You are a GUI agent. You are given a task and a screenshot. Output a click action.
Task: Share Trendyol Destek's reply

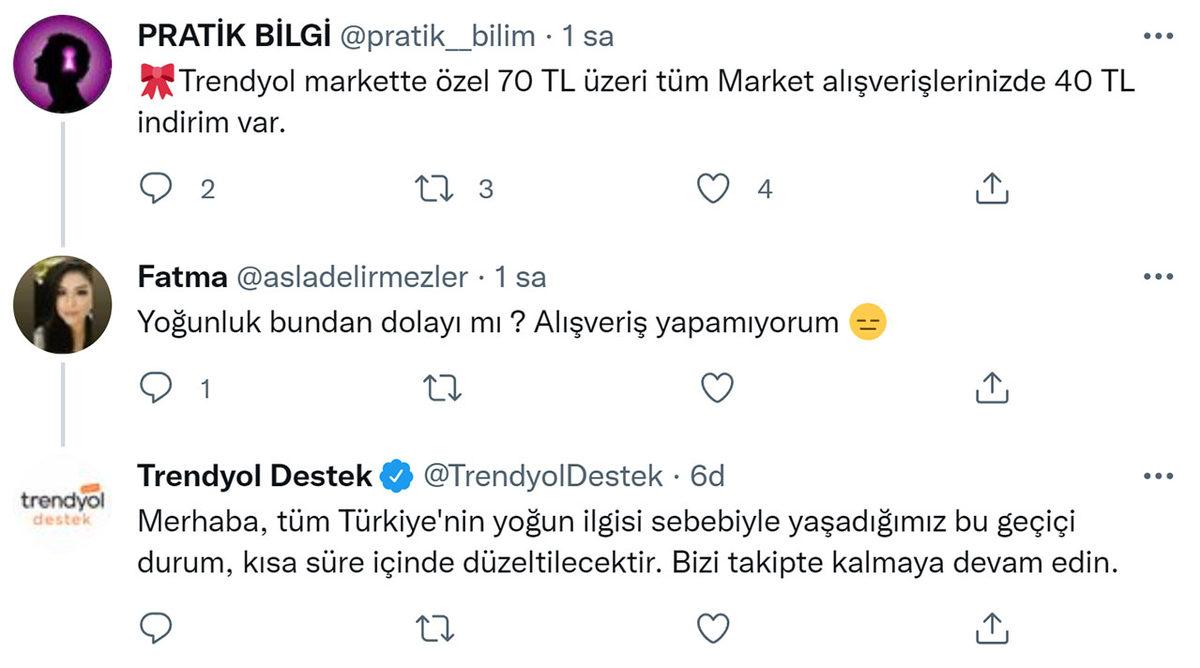point(991,628)
